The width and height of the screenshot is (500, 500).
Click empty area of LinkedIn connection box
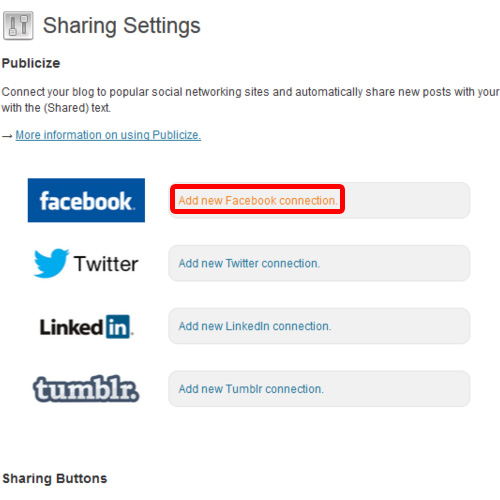(400, 326)
